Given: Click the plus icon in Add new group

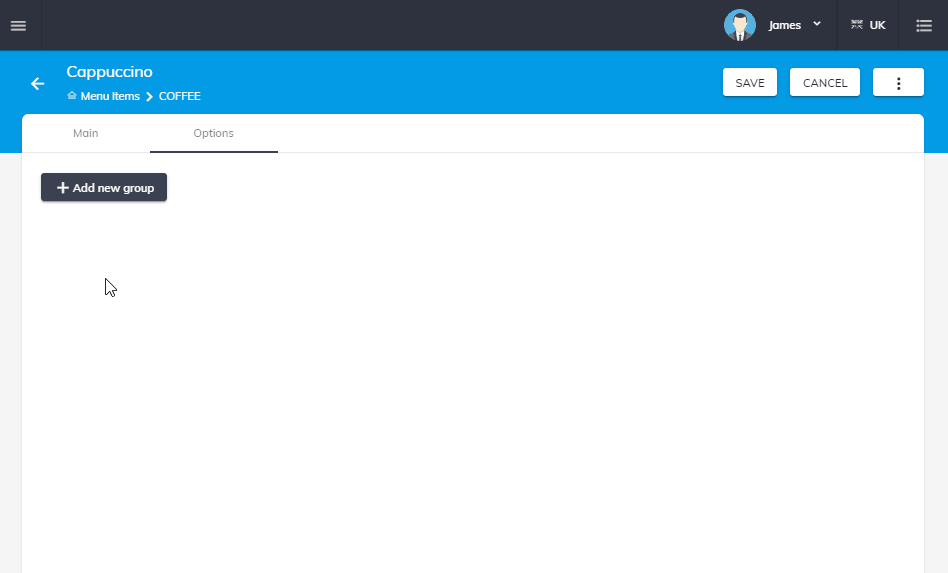Looking at the screenshot, I should click(x=63, y=187).
